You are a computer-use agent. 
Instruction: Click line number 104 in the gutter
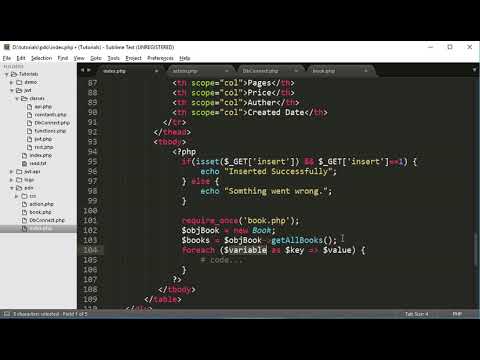click(90, 250)
